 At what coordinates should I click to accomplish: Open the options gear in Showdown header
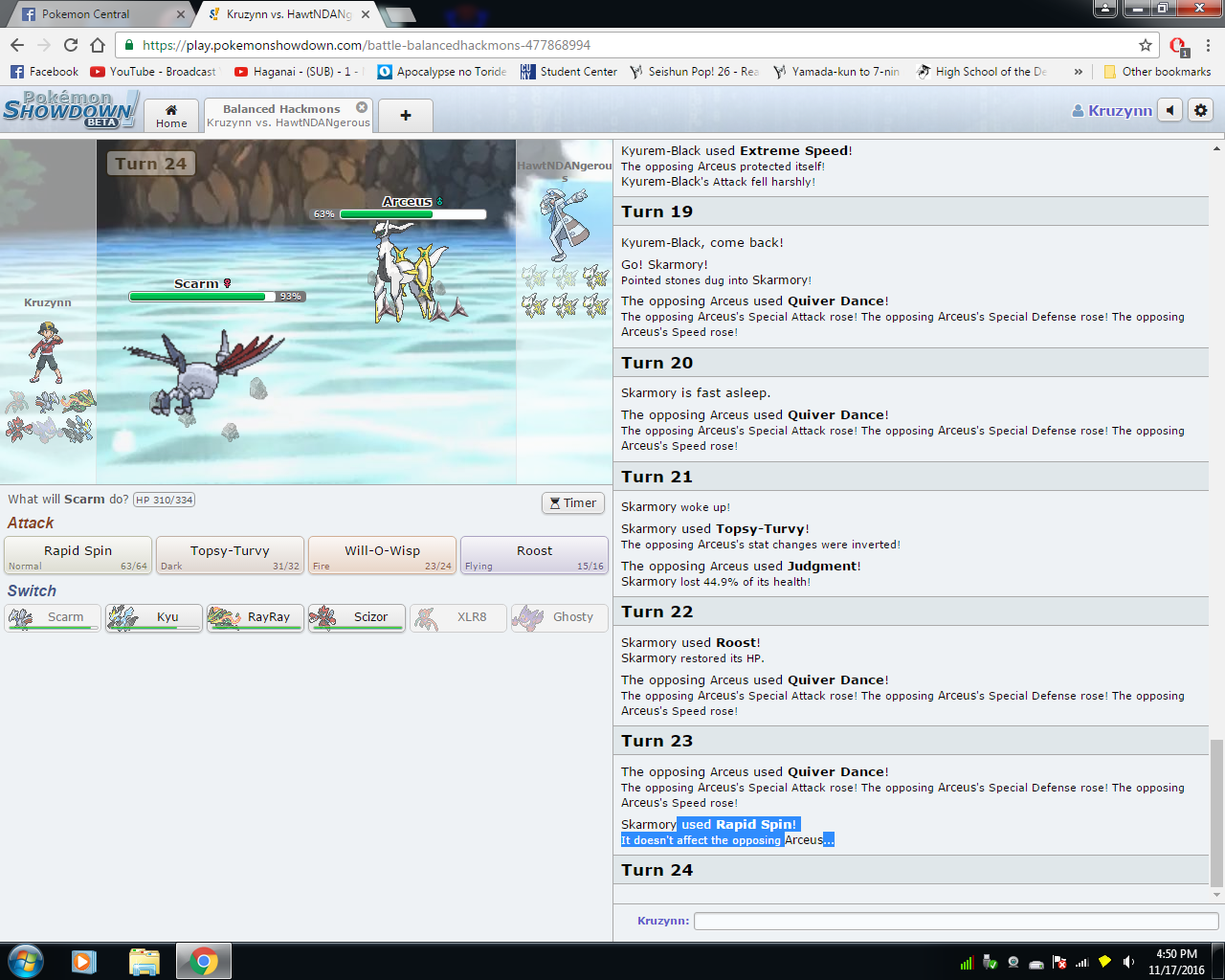pos(1200,110)
